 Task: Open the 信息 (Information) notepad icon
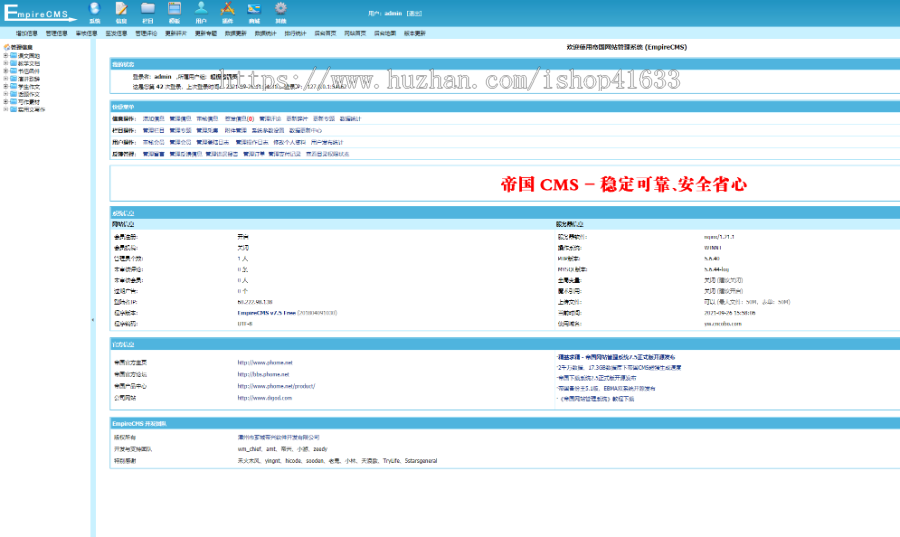[121, 9]
